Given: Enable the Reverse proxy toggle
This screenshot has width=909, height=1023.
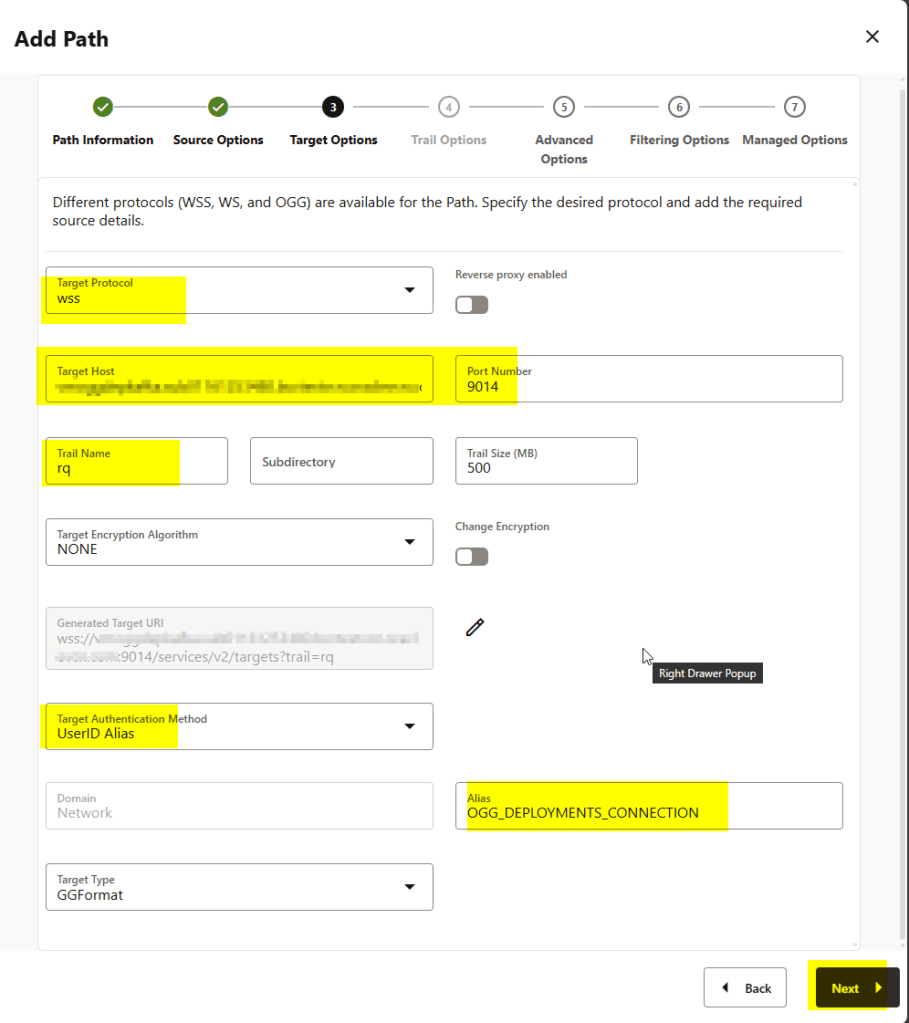Looking at the screenshot, I should point(471,304).
